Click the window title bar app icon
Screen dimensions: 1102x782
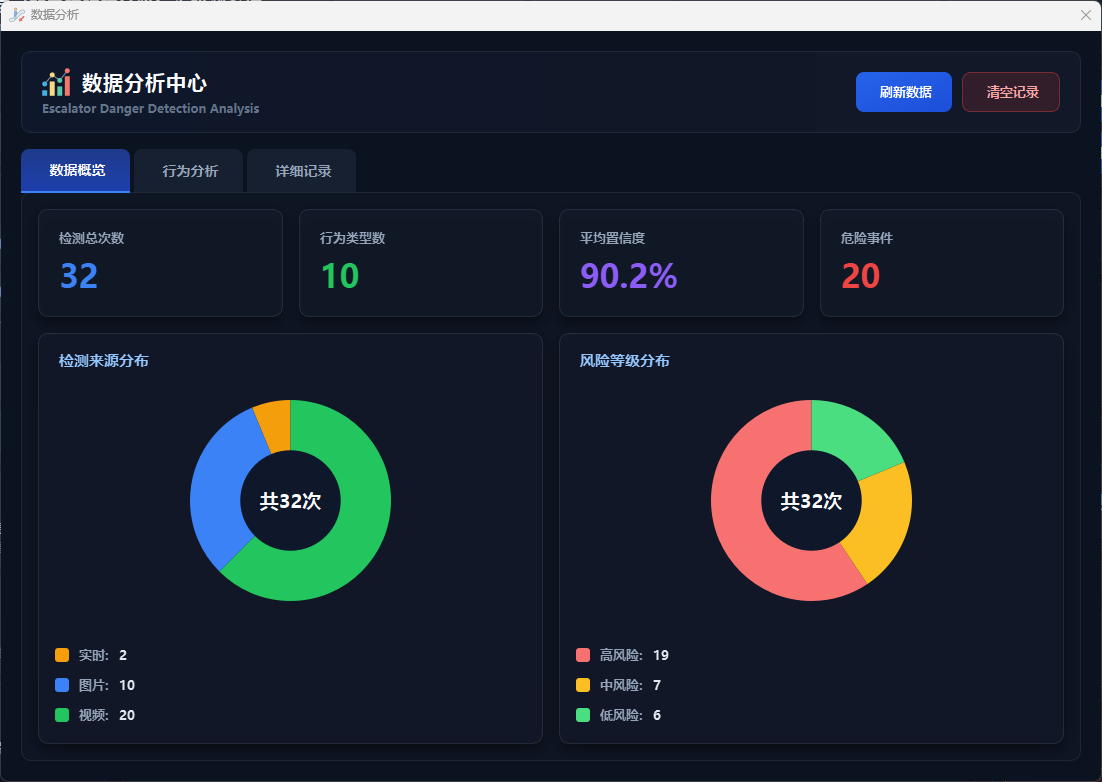16,15
